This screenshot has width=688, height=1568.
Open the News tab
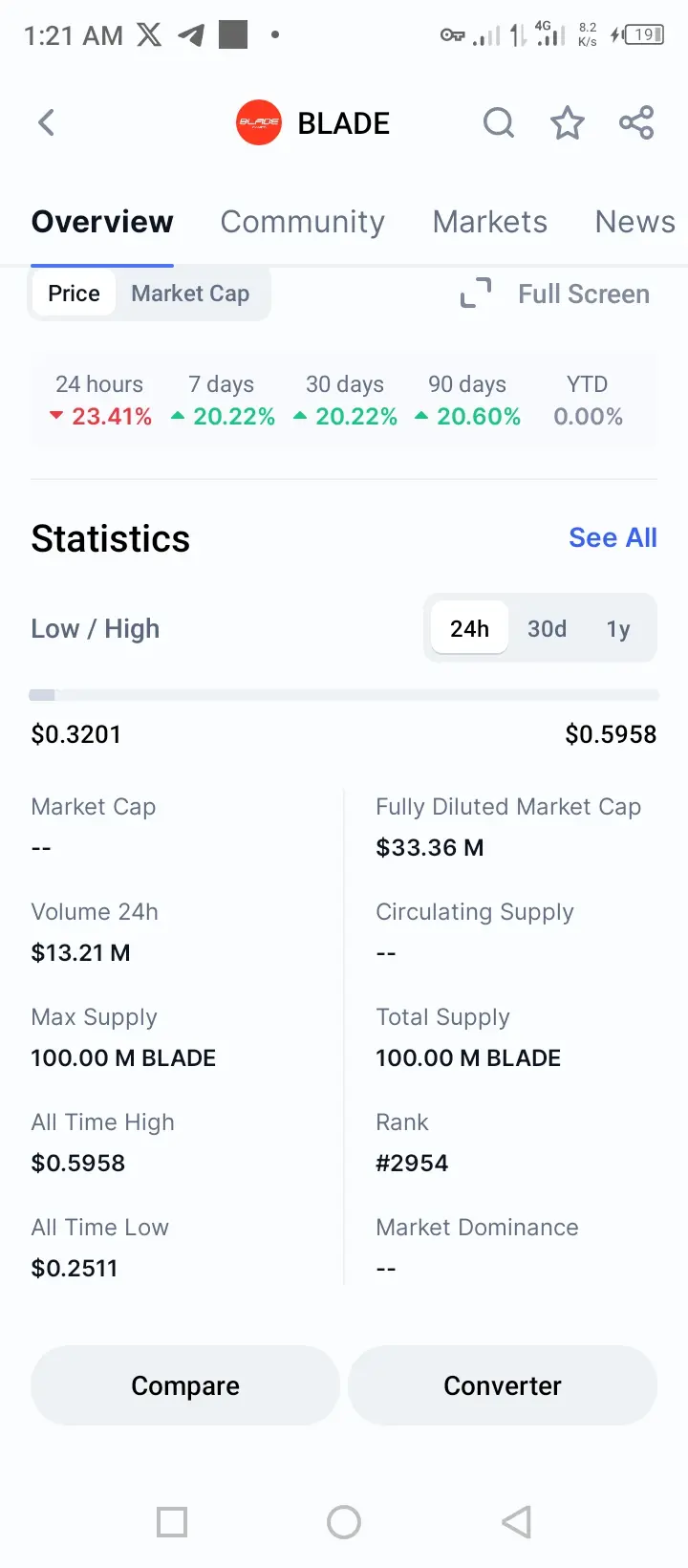634,222
